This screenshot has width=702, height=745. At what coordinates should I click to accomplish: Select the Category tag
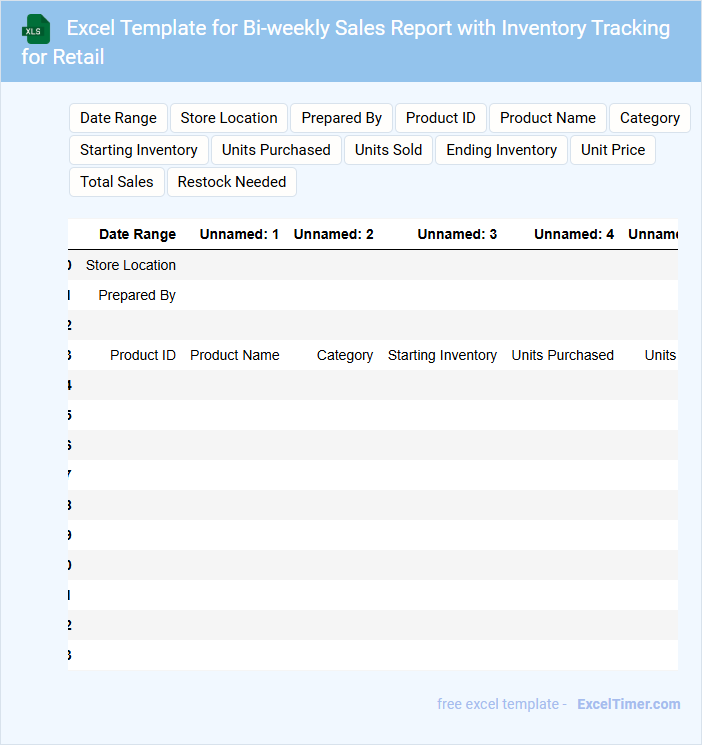(649, 118)
